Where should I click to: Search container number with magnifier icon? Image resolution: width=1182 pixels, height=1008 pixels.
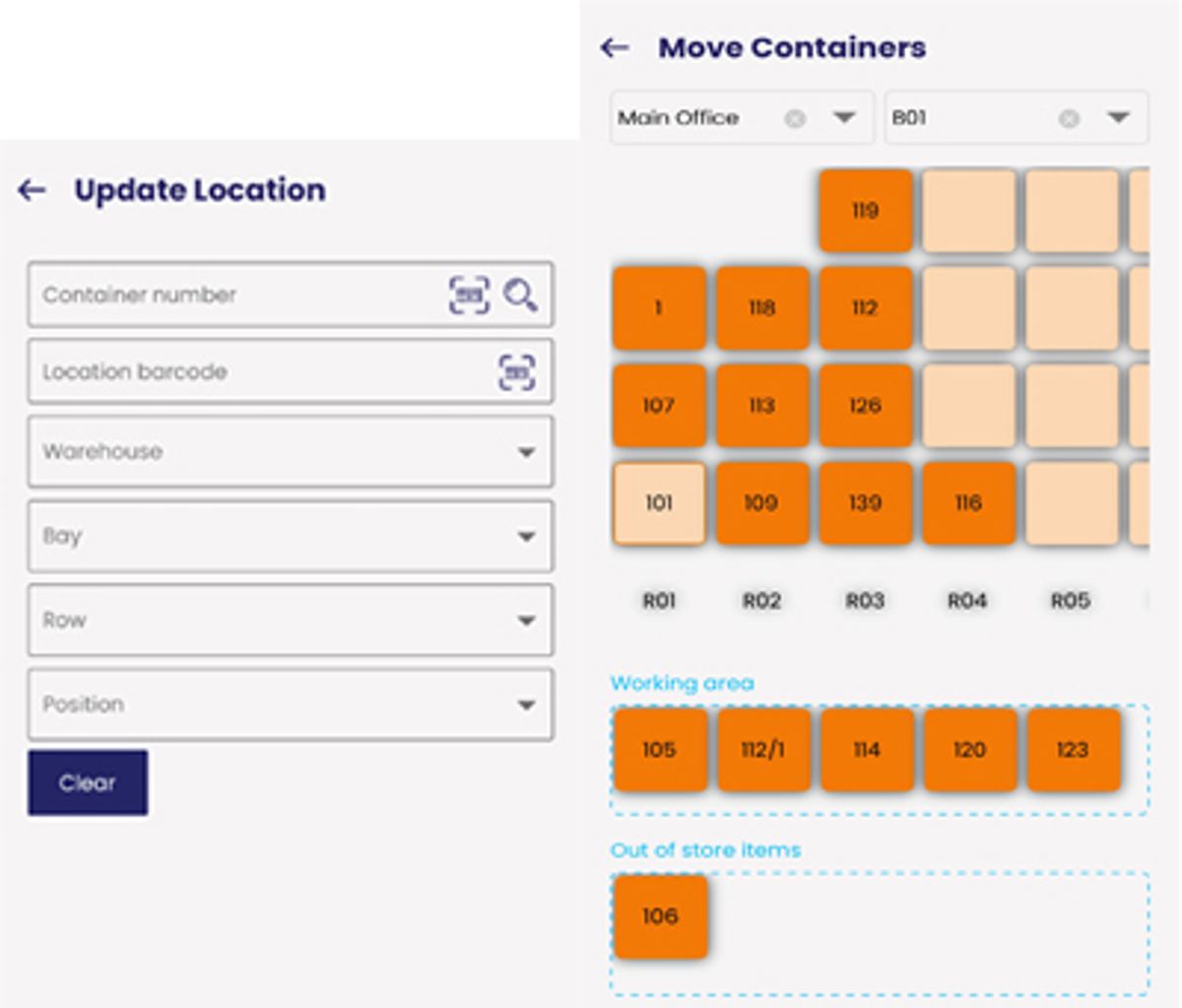tap(520, 295)
